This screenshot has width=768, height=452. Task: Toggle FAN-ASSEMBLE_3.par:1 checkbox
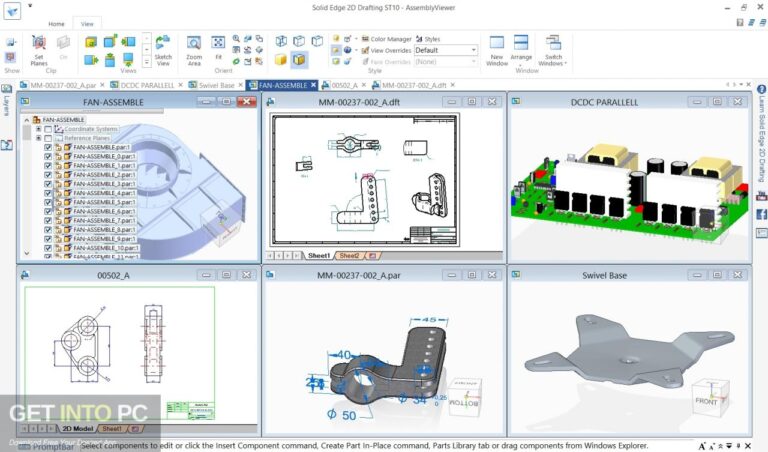[48, 184]
